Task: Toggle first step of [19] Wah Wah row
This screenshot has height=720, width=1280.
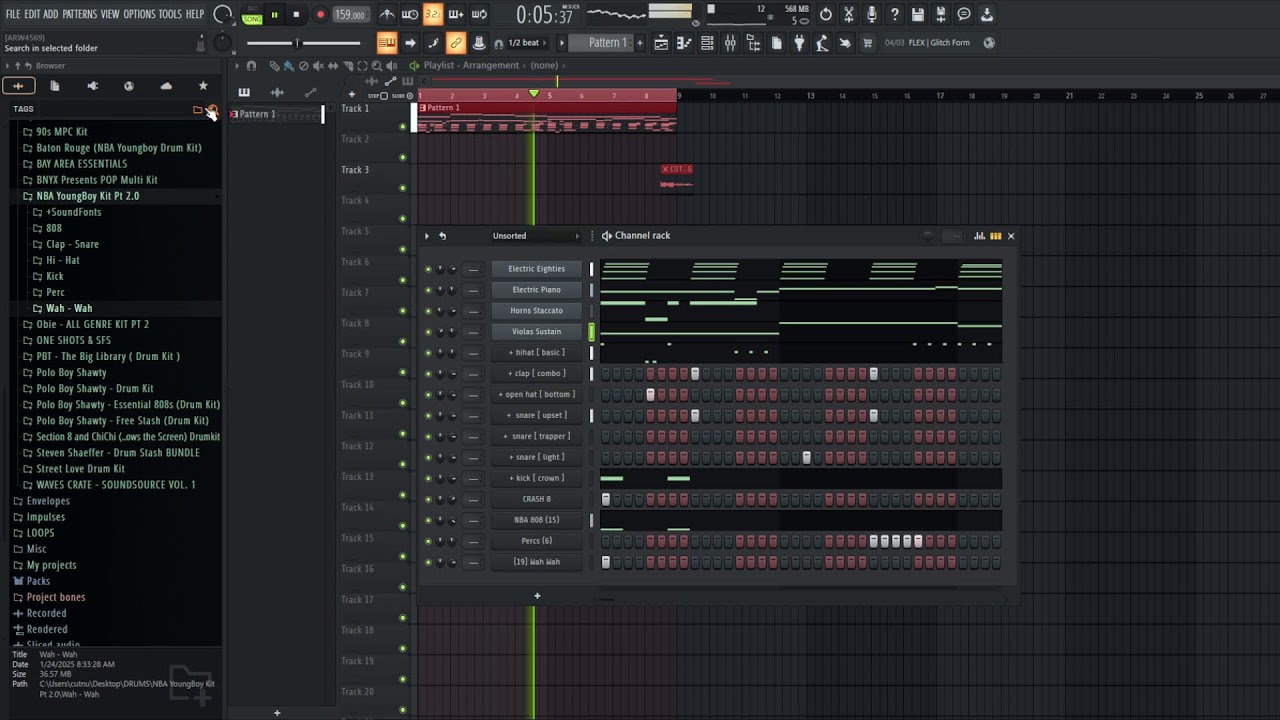Action: click(x=606, y=562)
